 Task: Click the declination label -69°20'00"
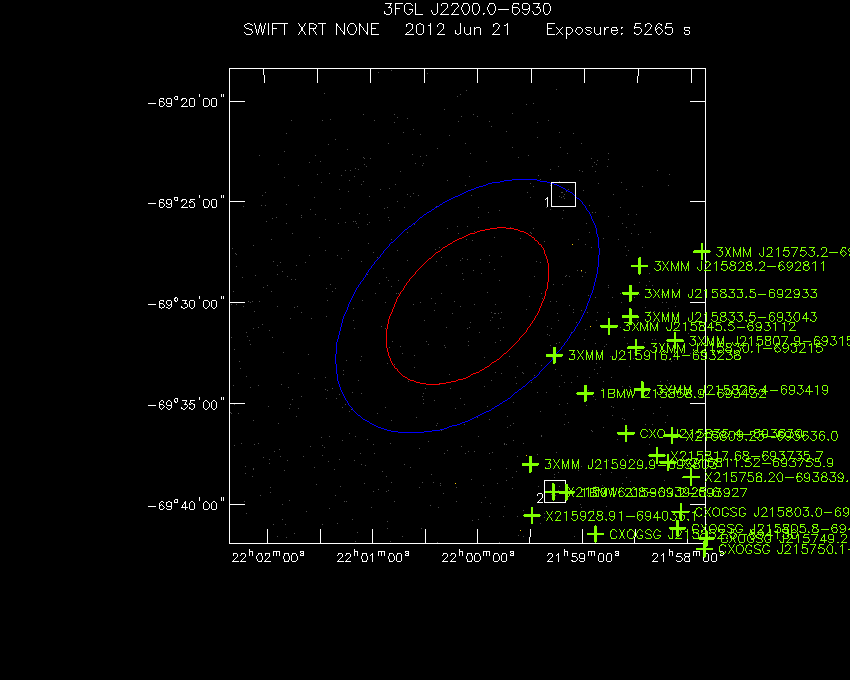click(x=186, y=102)
